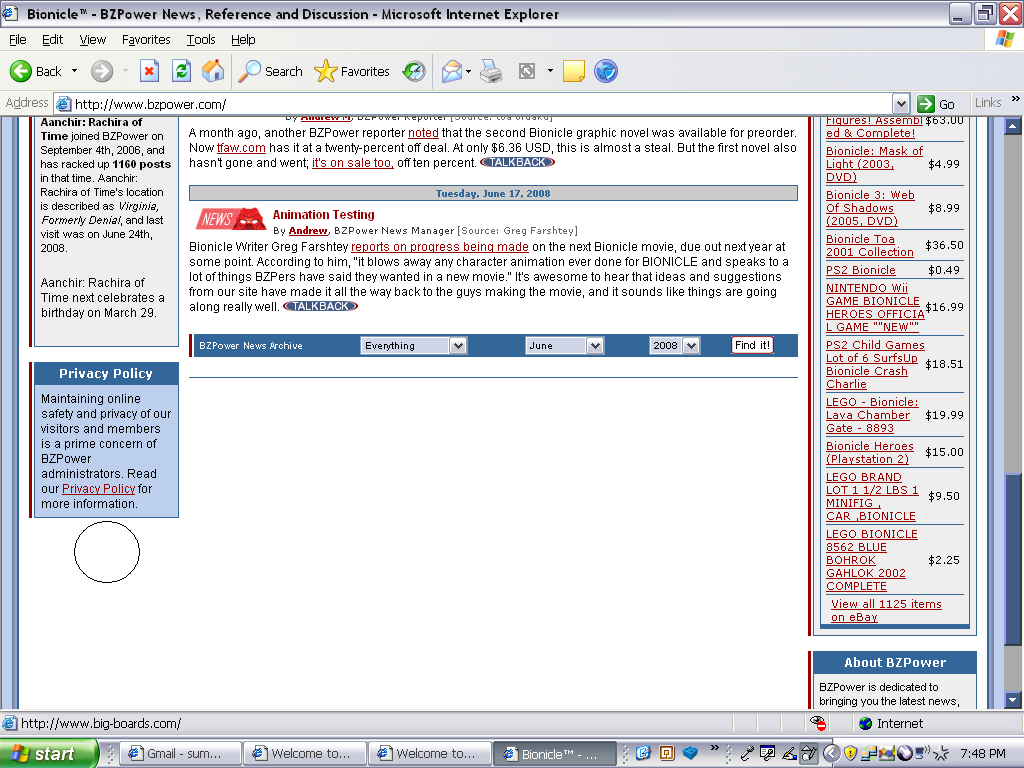Open Back button history dropdown arrow
This screenshot has height=768, width=1024.
pos(74,71)
